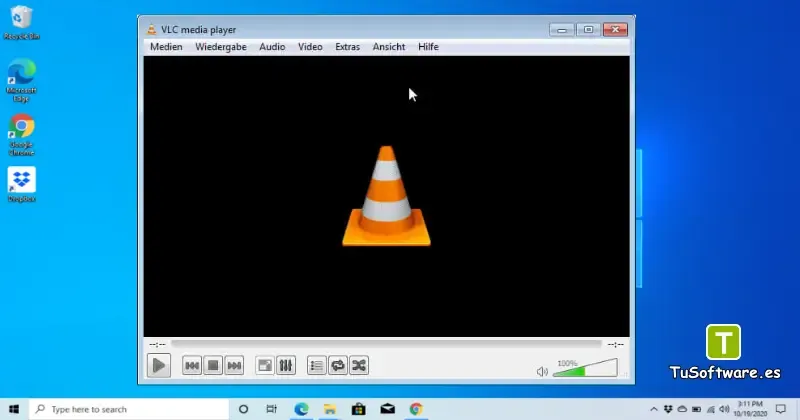Skip to previous media track
This screenshot has height=420, width=800.
coord(192,365)
